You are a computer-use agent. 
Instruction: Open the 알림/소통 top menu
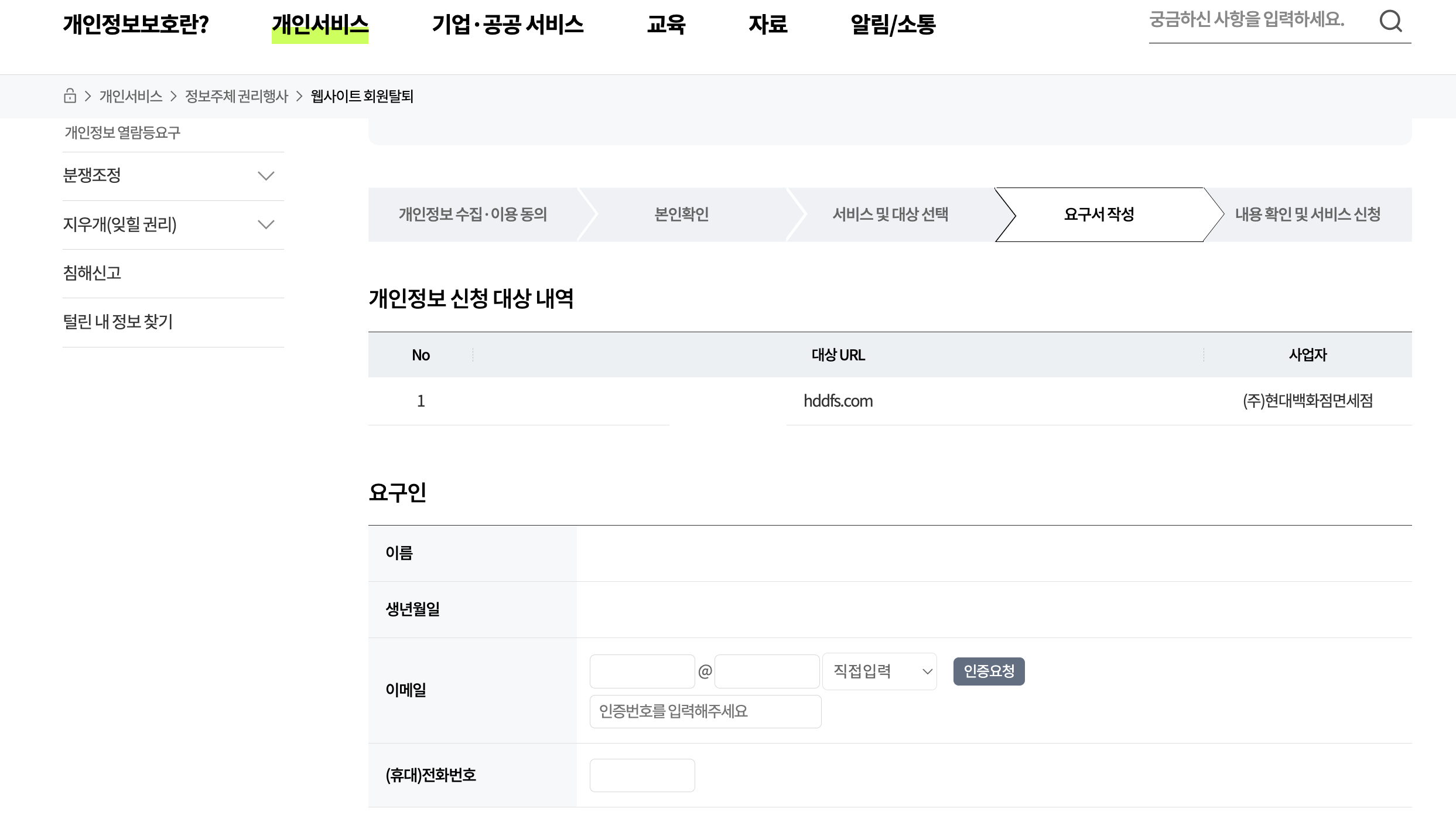point(893,25)
